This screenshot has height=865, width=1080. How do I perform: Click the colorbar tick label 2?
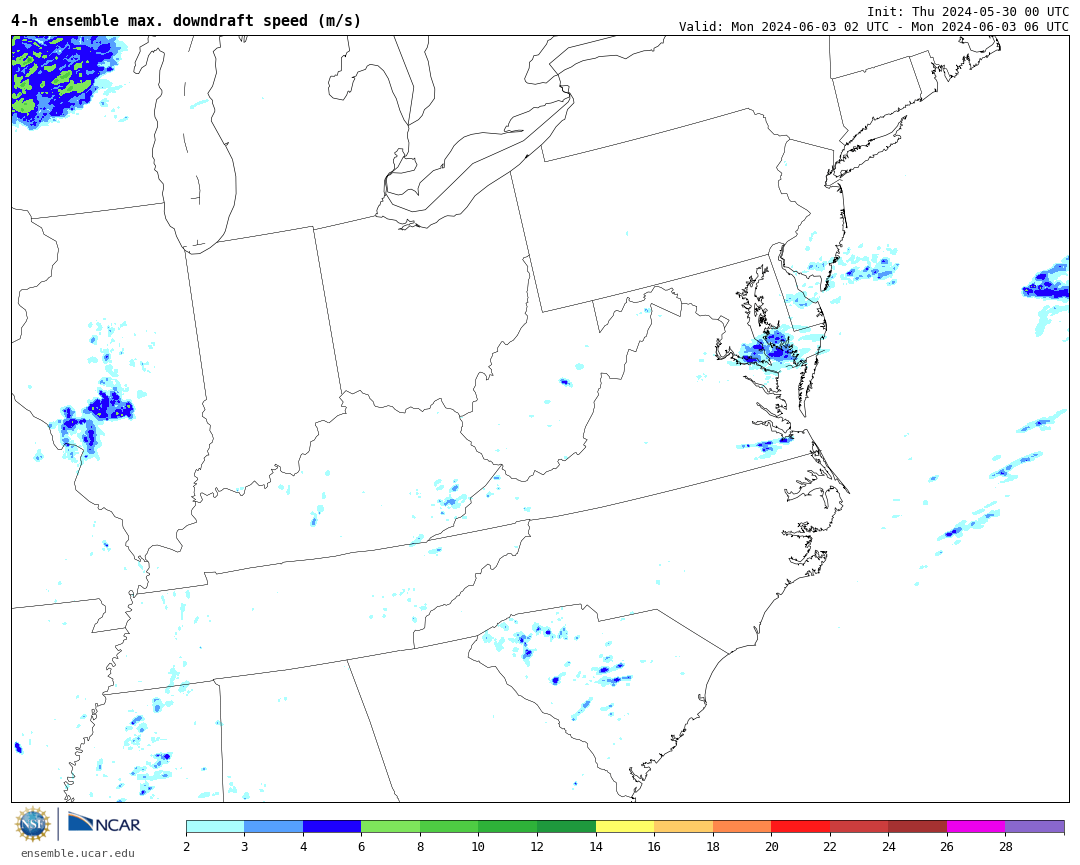pyautogui.click(x=186, y=846)
